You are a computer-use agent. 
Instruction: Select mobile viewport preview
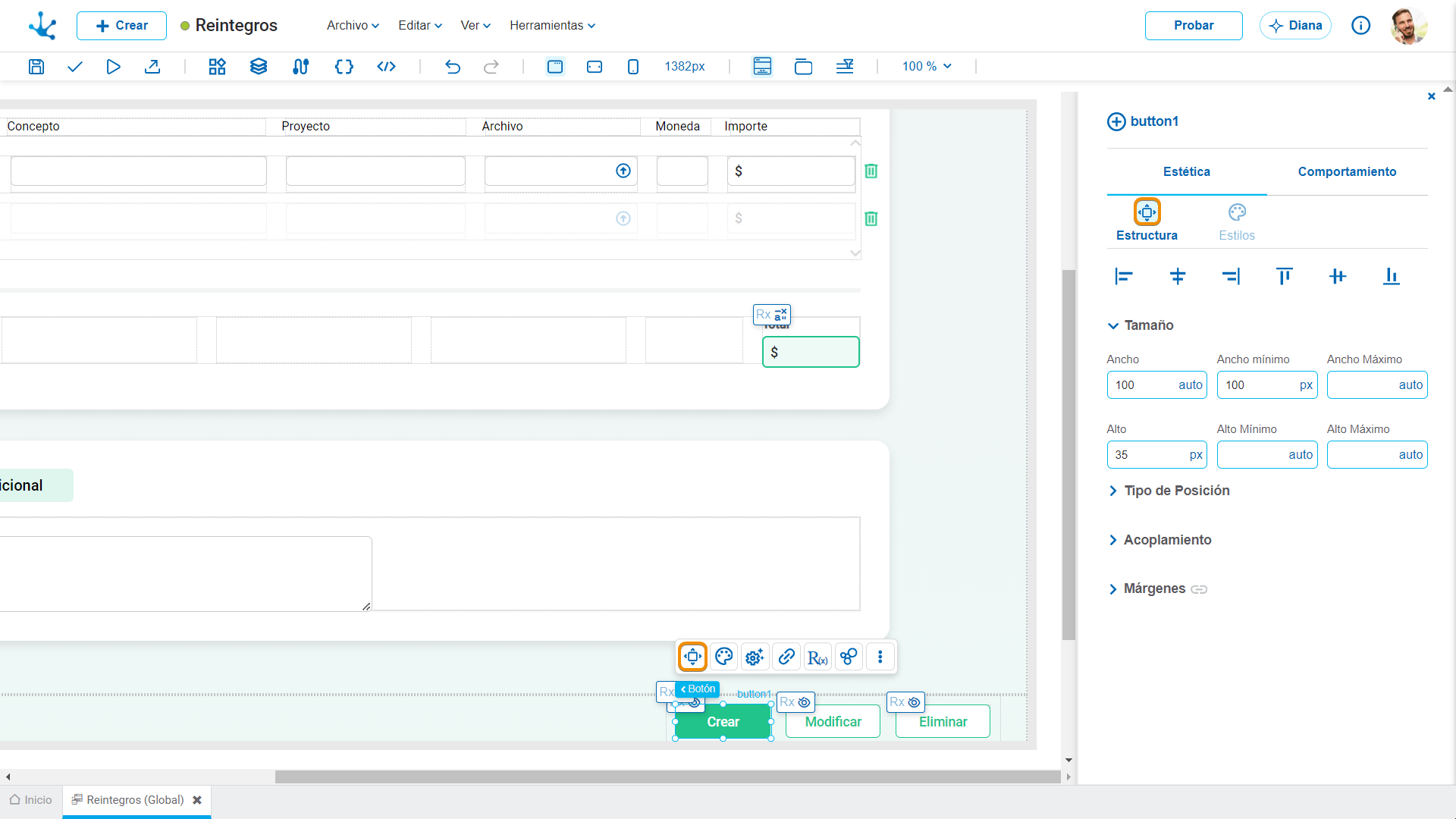(x=633, y=67)
